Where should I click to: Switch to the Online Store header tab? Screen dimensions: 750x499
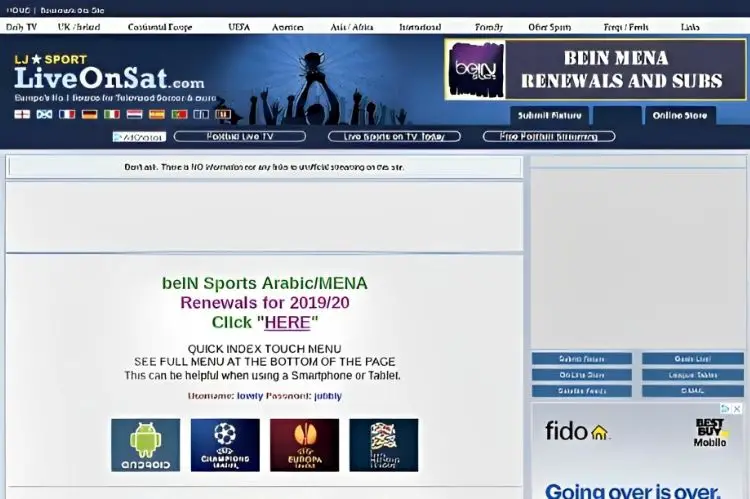(680, 115)
